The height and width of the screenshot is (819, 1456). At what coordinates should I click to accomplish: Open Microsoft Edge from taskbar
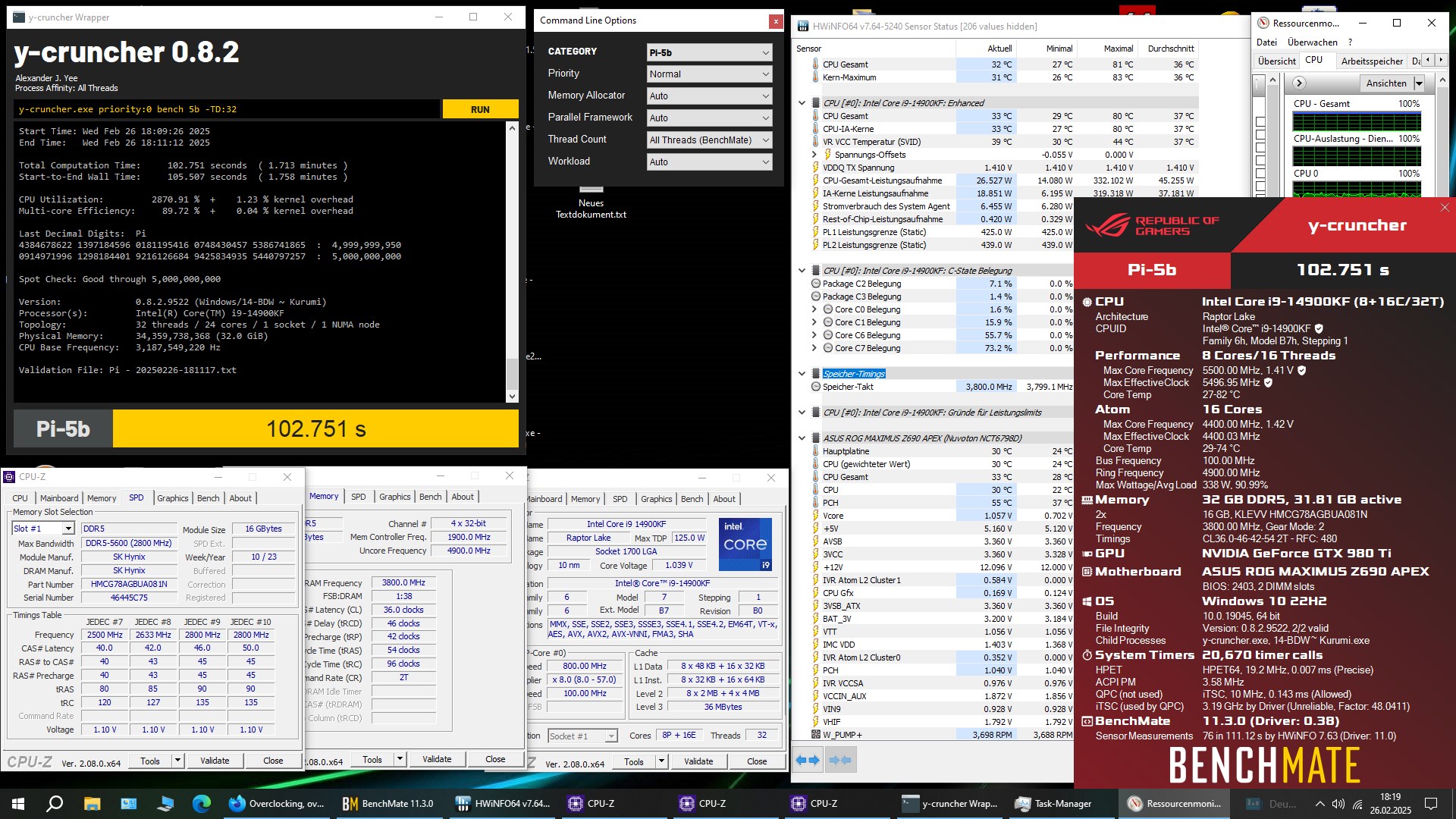click(201, 804)
